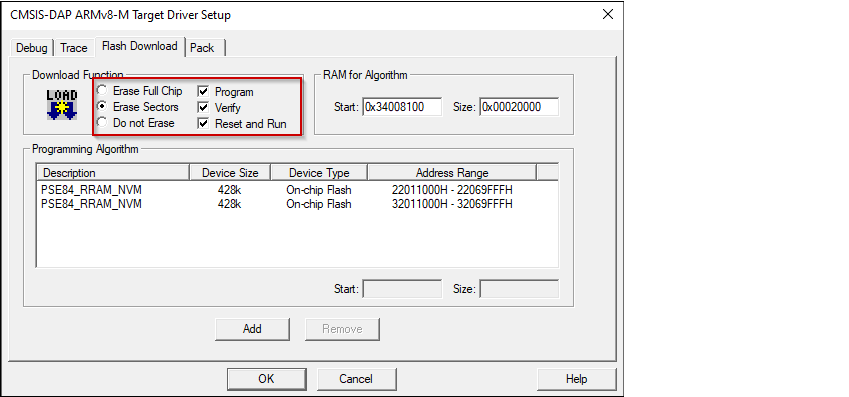This screenshot has width=849, height=397.
Task: Click the Cancel button
Action: click(x=356, y=379)
